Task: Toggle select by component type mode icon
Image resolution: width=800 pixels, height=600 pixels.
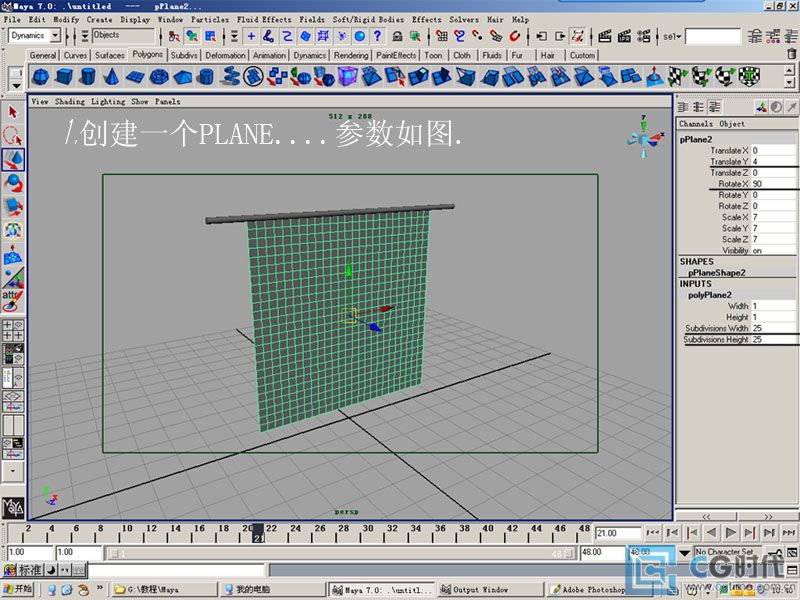Action: pyautogui.click(x=210, y=36)
